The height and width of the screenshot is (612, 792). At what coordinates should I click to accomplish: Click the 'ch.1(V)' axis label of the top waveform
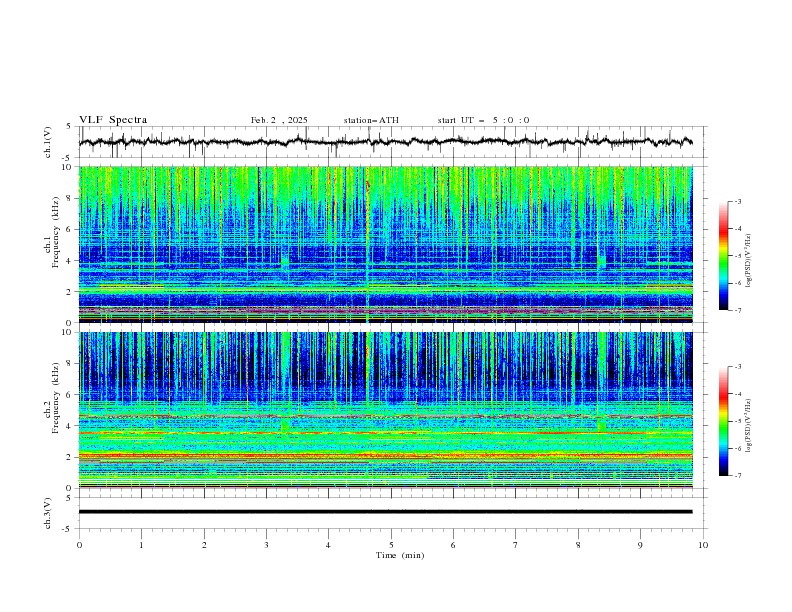tap(48, 142)
